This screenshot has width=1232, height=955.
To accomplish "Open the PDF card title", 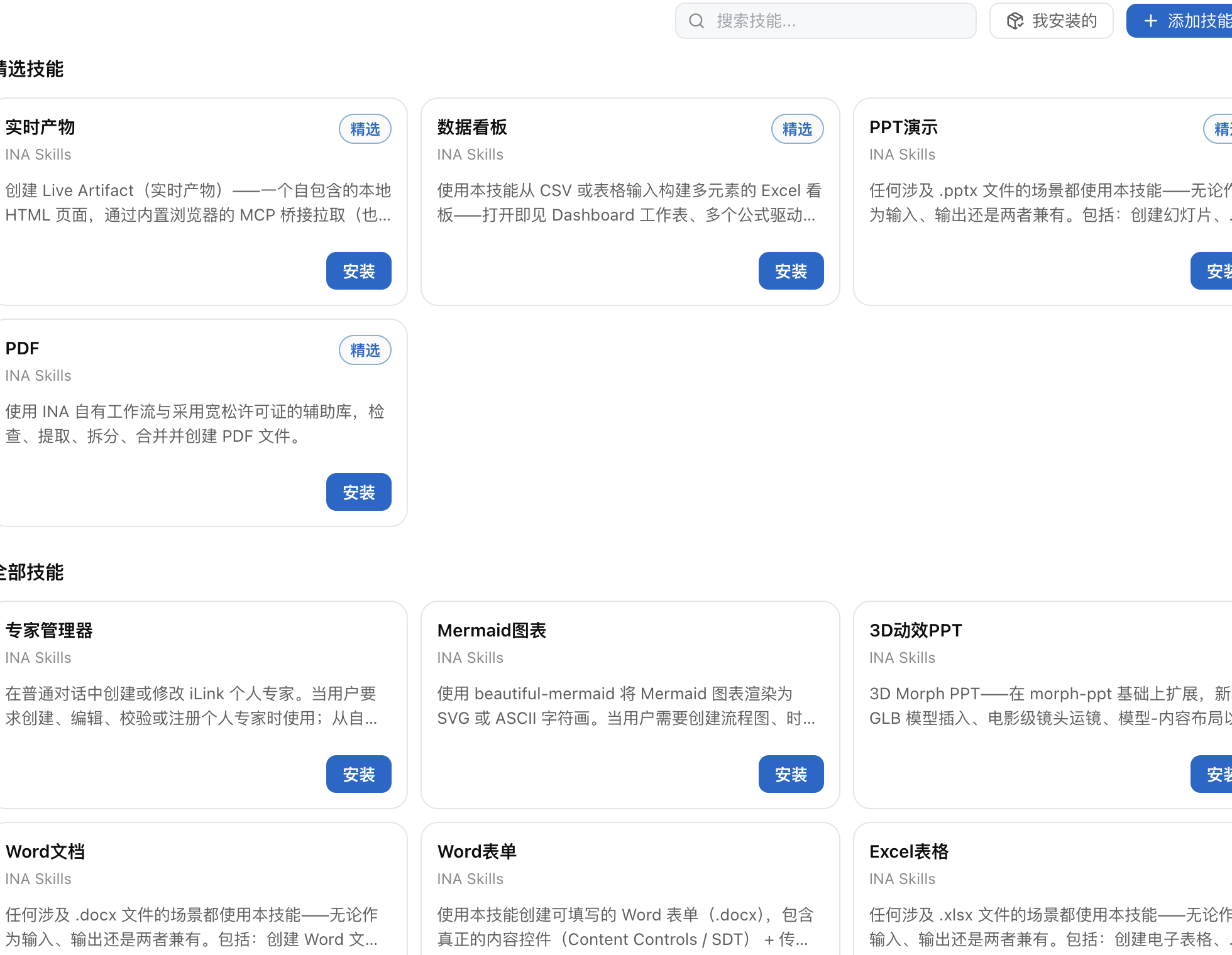I will (22, 348).
